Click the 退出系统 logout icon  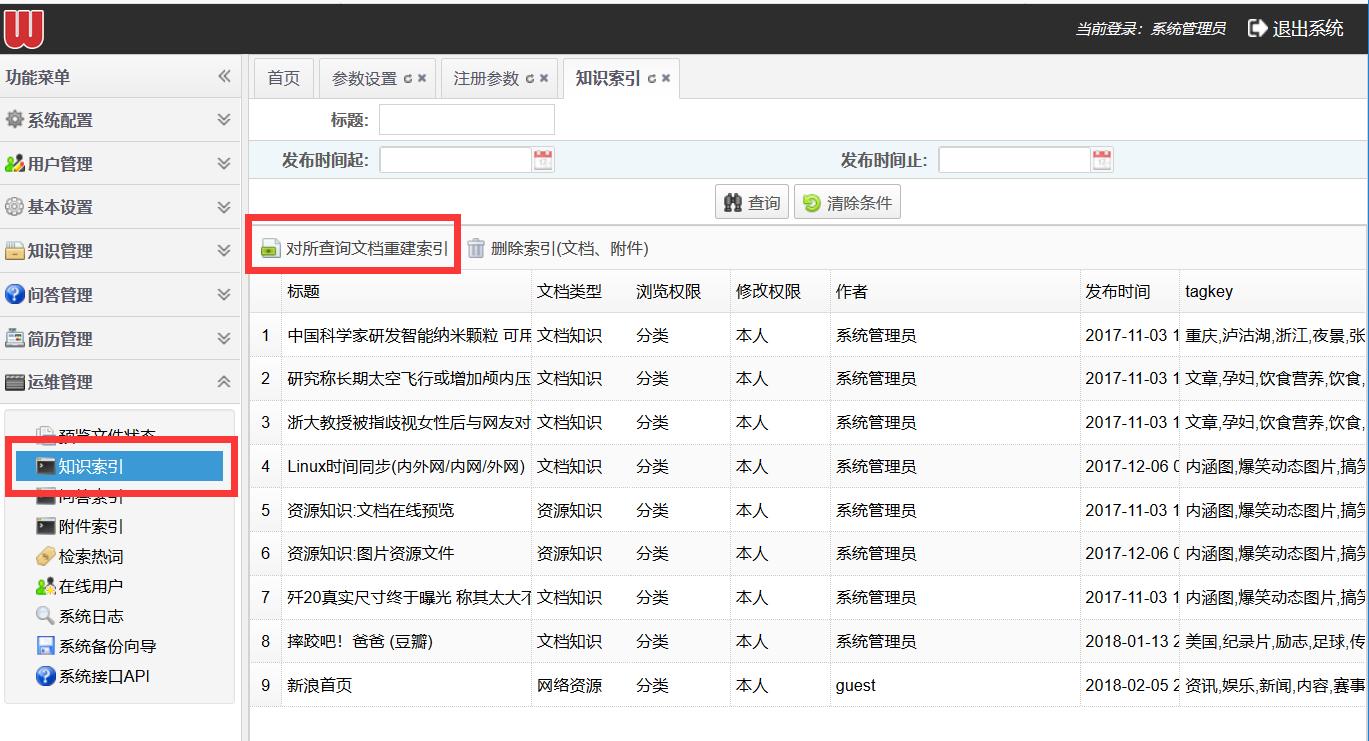(x=1257, y=29)
